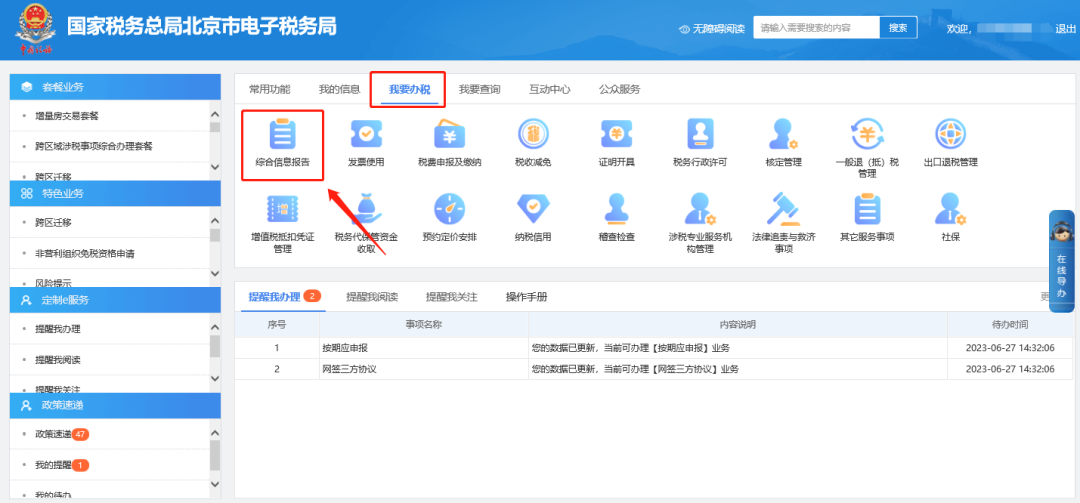Viewport: 1080px width, 503px height.
Task: Select the 社保 icon
Action: point(949,214)
